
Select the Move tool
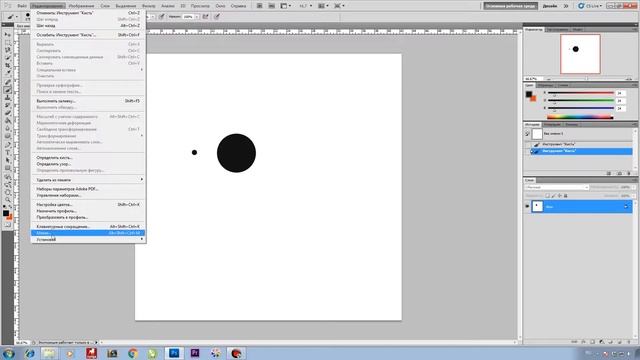[x=8, y=35]
